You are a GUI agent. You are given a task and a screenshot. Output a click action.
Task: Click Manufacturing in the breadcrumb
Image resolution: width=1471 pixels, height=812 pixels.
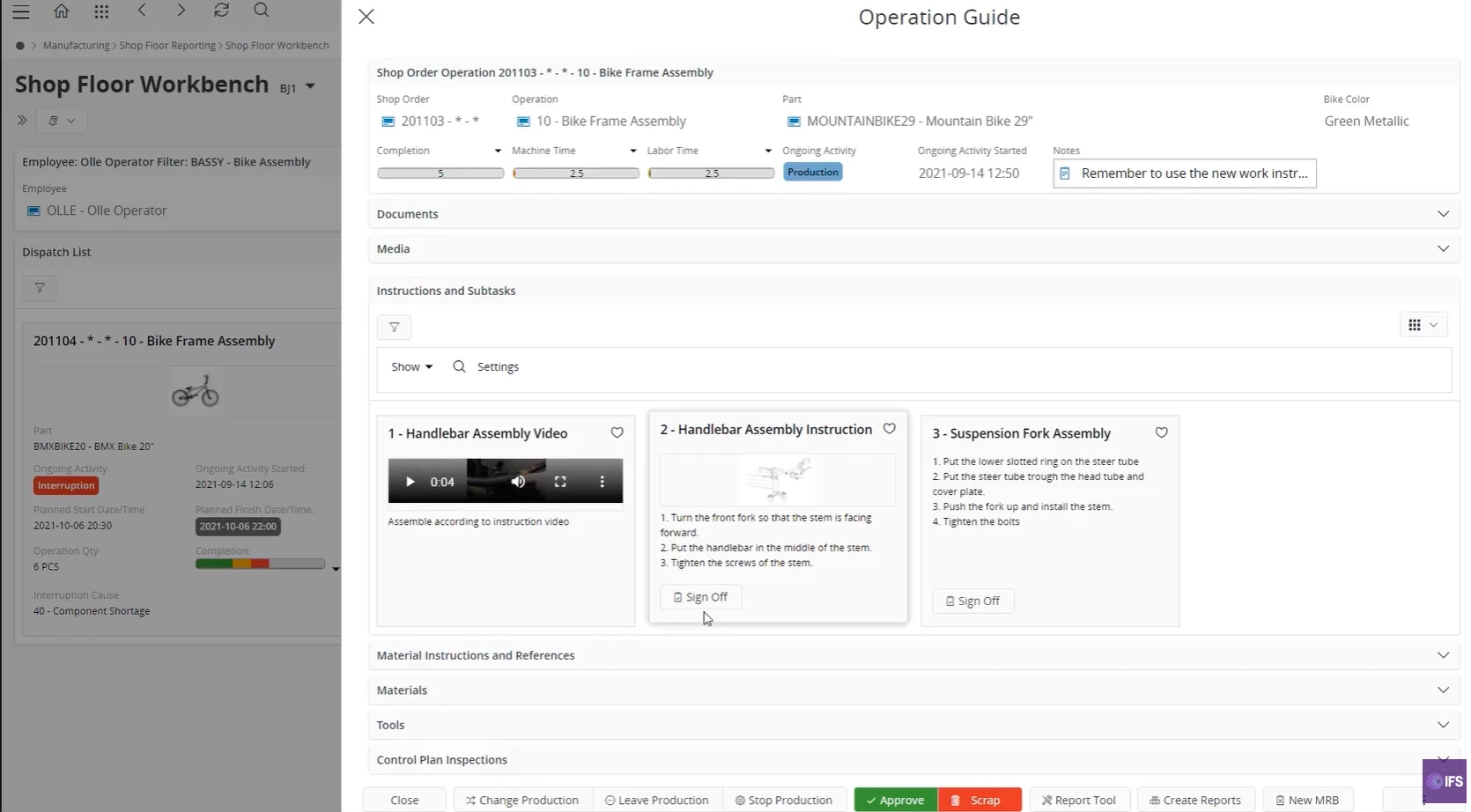[77, 46]
